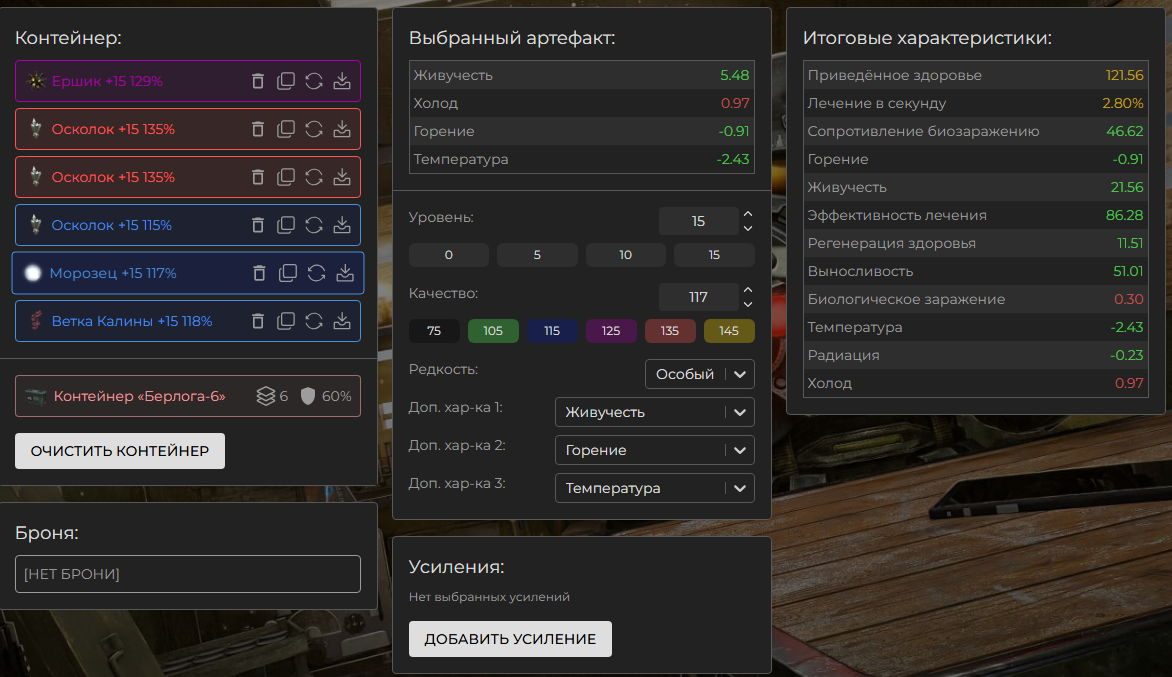Click the Ершик artifact thumbnail icon
This screenshot has height=677, width=1172.
click(x=36, y=81)
